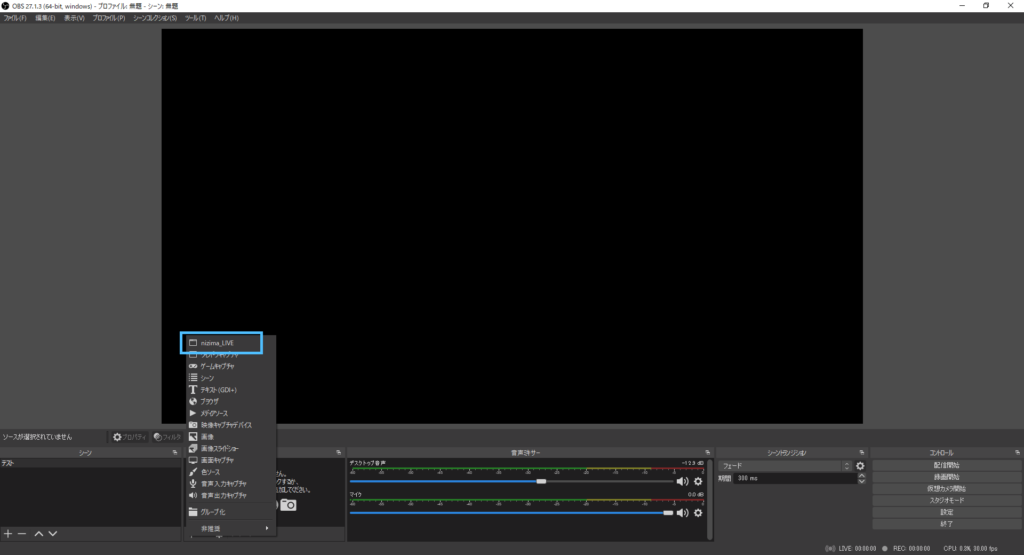
Task: Mute the デスクトップ音声 speaker
Action: click(682, 481)
